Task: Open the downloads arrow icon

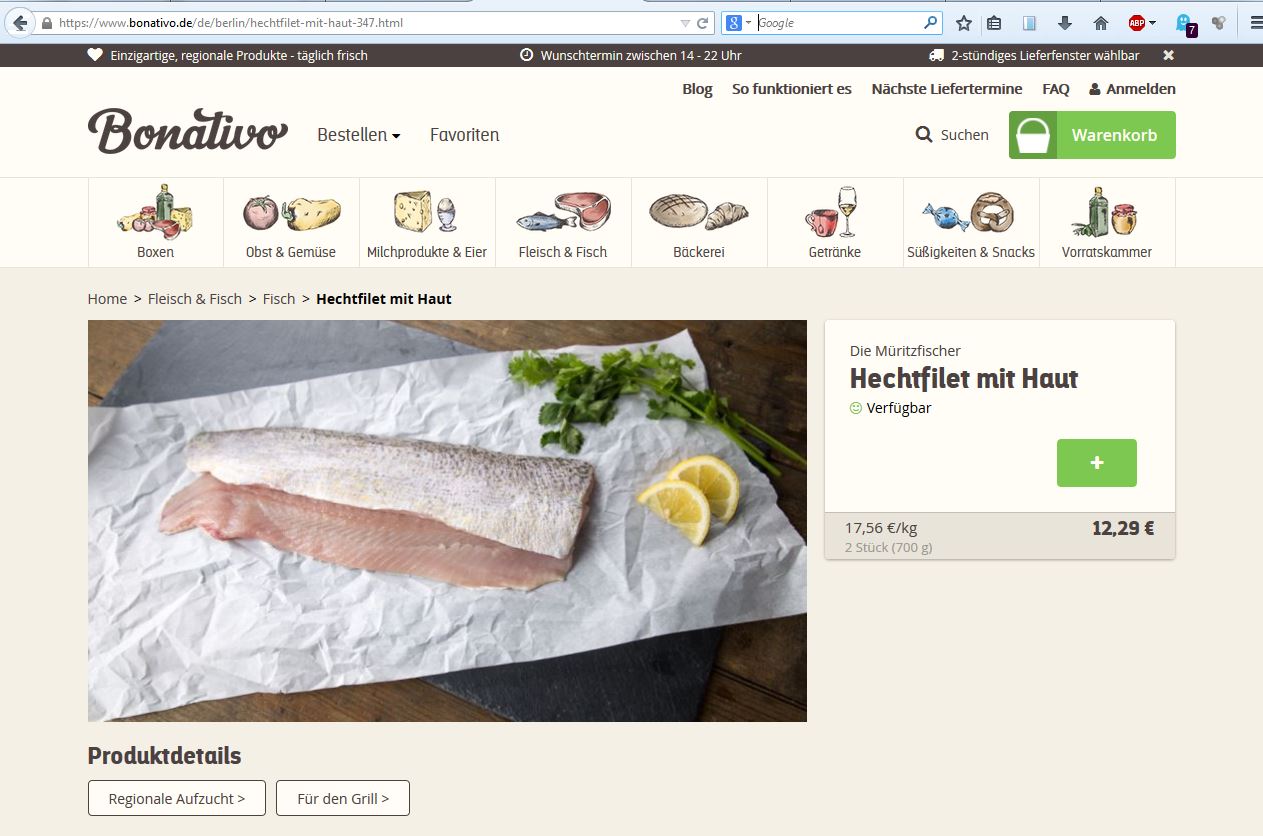Action: (x=1065, y=22)
